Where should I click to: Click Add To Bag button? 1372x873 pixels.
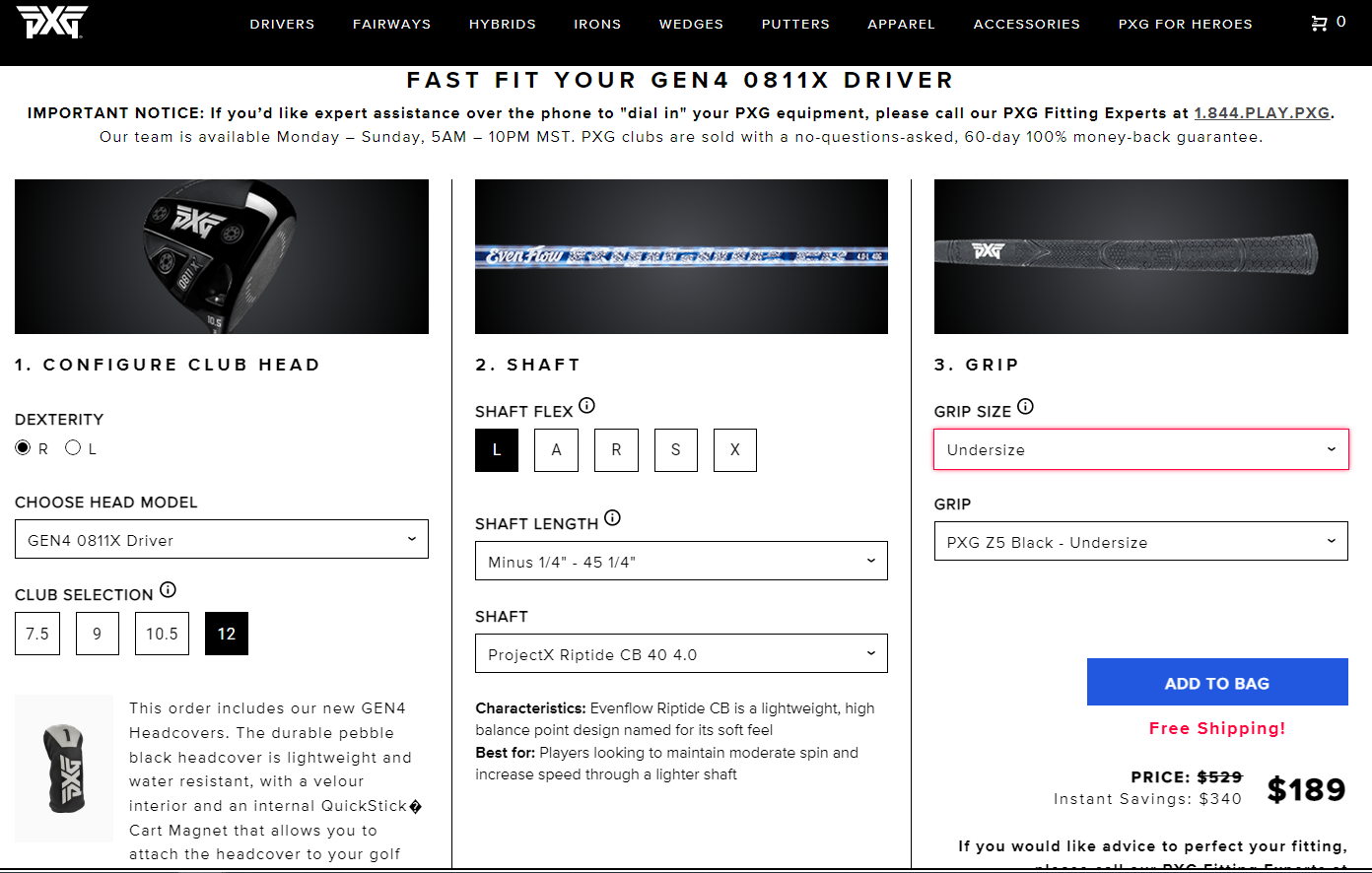tap(1217, 682)
